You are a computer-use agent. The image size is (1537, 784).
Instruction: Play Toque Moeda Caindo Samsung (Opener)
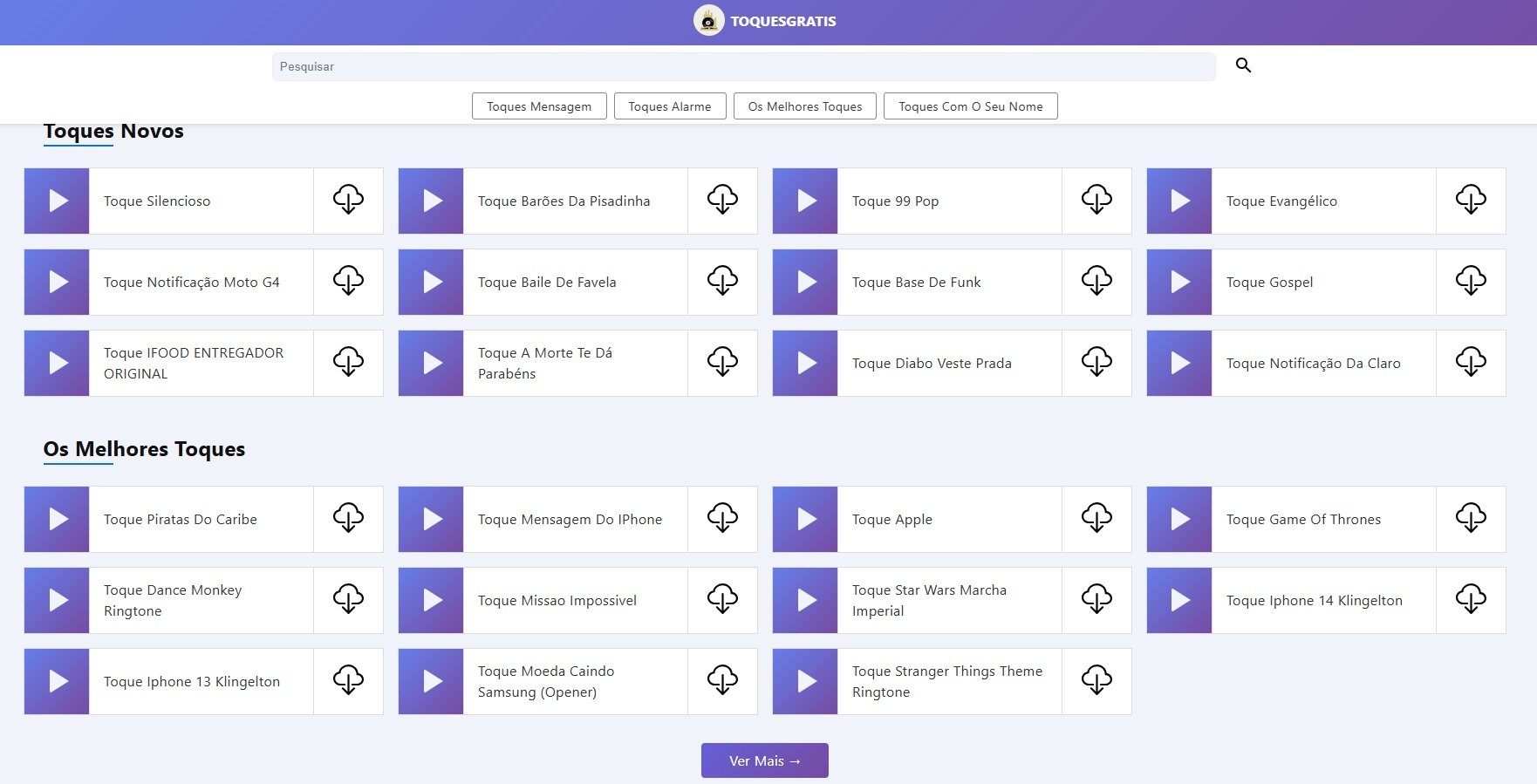point(431,681)
